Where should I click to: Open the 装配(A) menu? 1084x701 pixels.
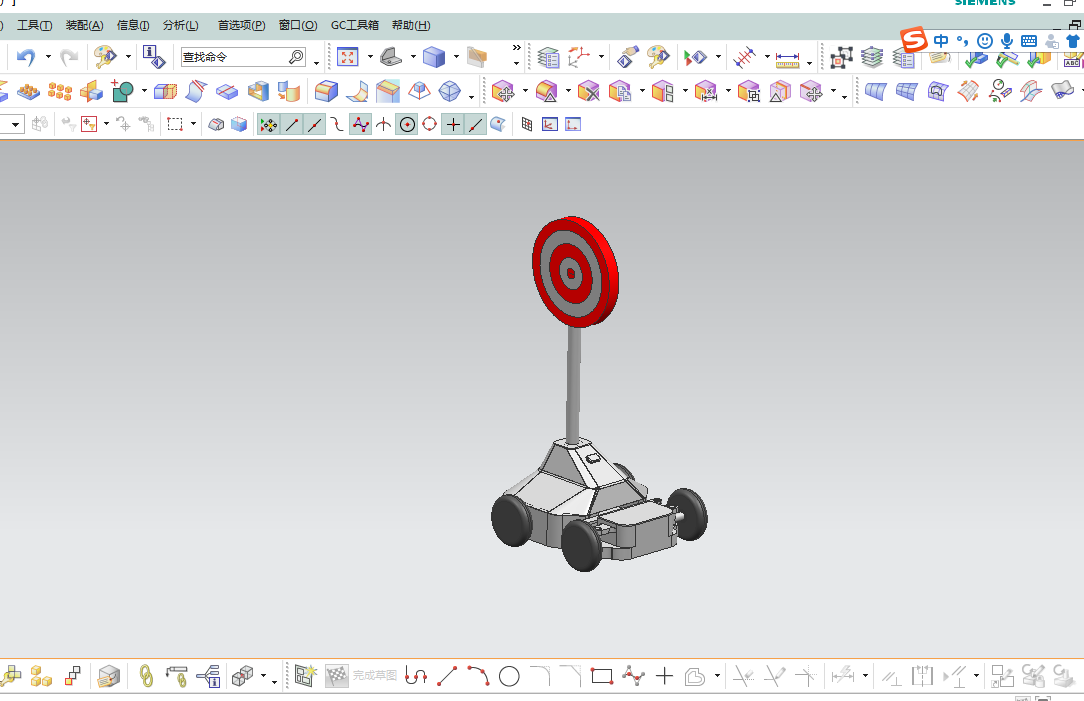[84, 26]
